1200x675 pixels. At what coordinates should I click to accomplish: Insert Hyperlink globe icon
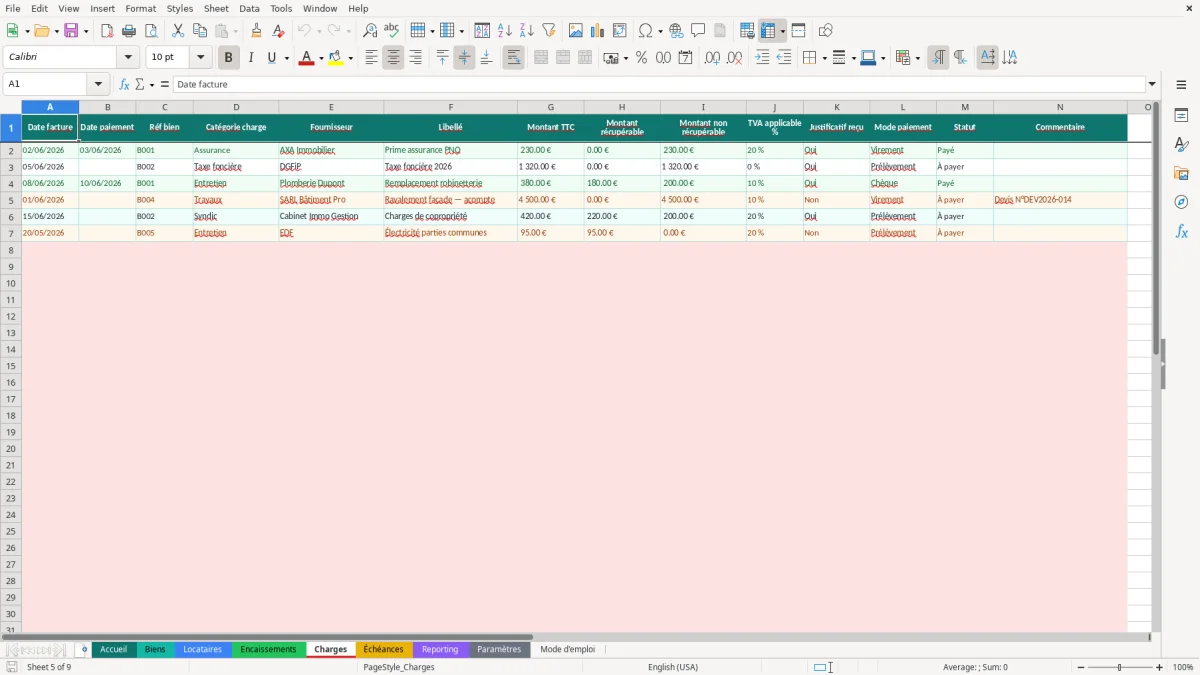click(x=676, y=31)
